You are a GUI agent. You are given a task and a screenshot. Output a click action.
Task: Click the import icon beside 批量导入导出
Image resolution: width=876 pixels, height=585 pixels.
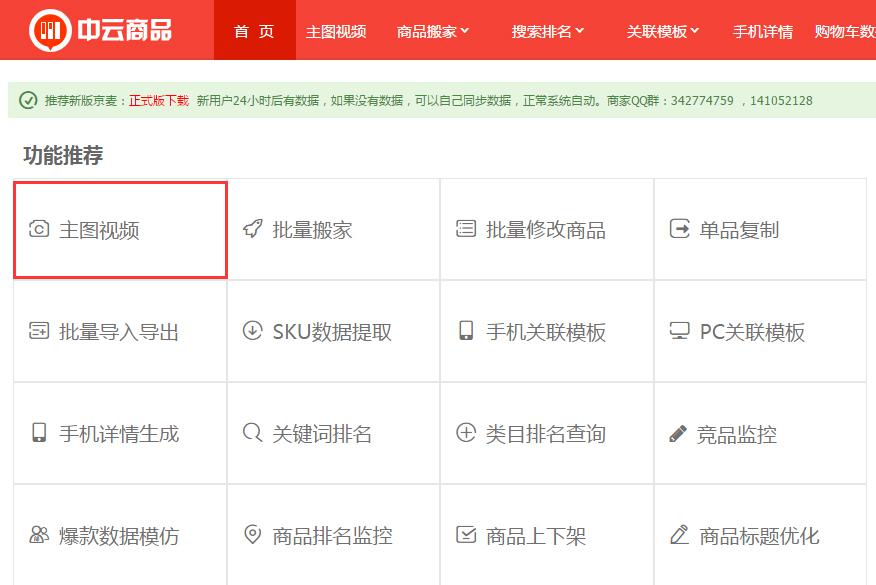[39, 331]
